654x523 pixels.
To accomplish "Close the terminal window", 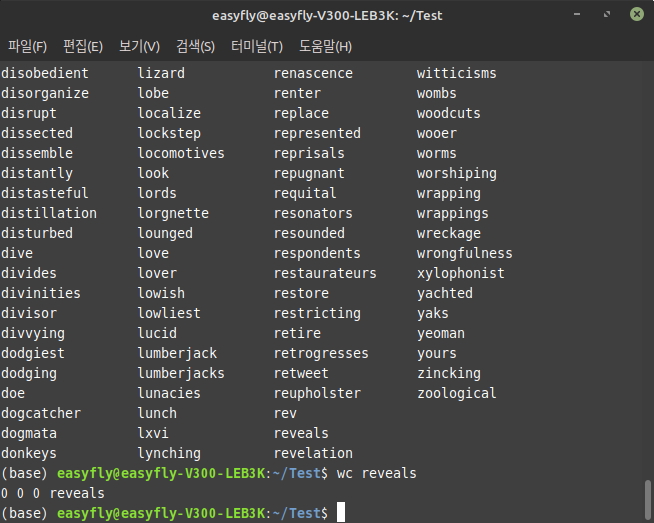I will 636,15.
